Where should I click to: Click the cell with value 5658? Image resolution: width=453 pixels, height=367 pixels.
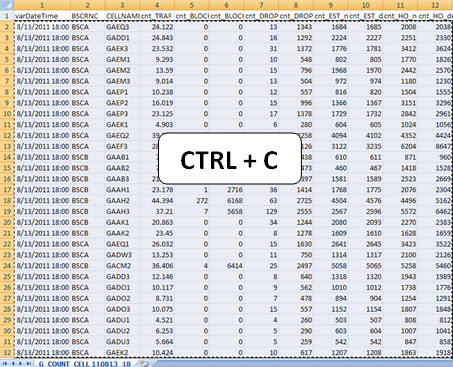pyautogui.click(x=226, y=211)
